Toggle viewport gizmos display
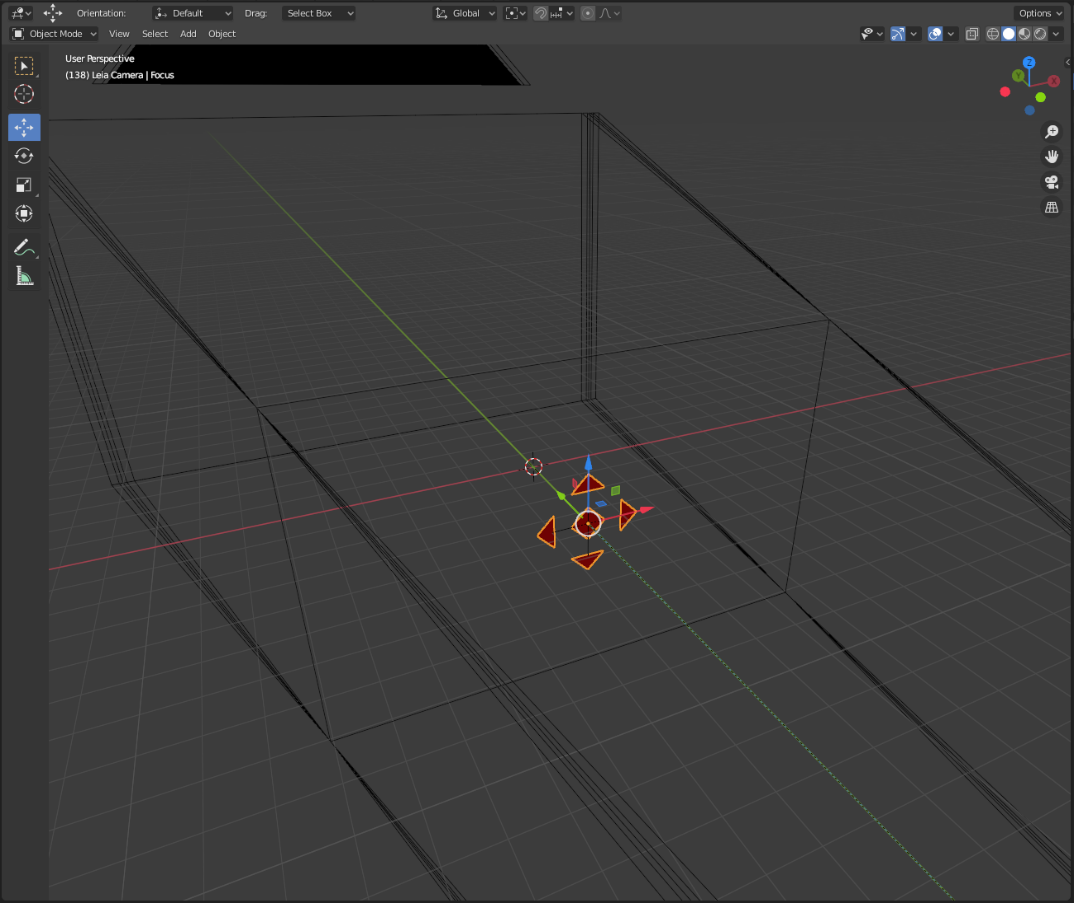This screenshot has height=903, width=1074. [898, 34]
